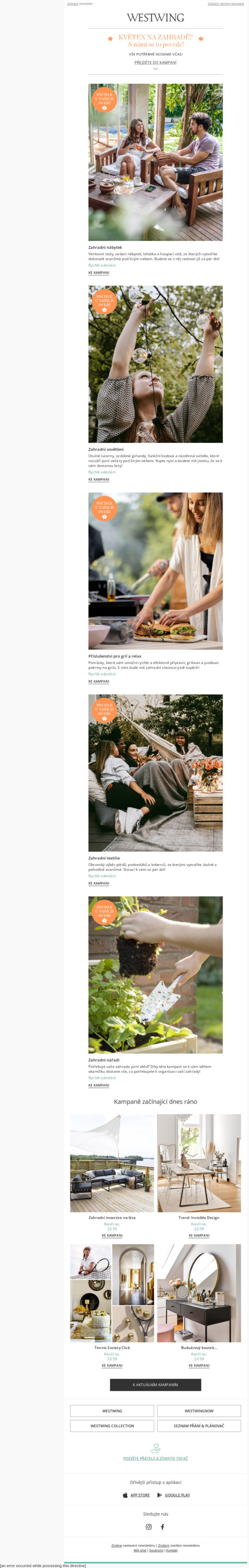Click Zobrazit všechny kampaně link

coord(226,4)
